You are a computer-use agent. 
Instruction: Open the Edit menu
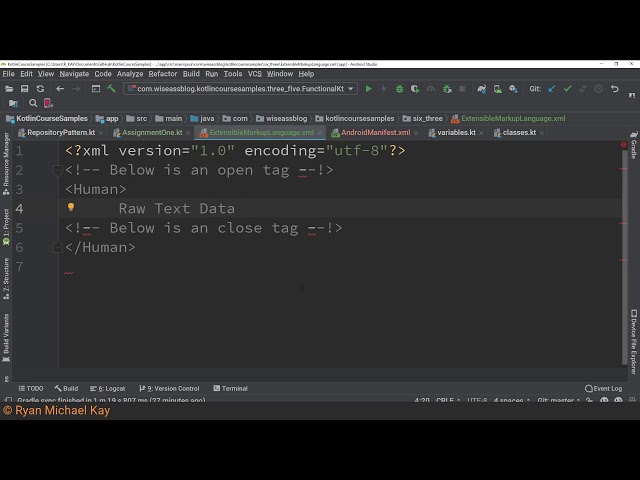pyautogui.click(x=26, y=74)
